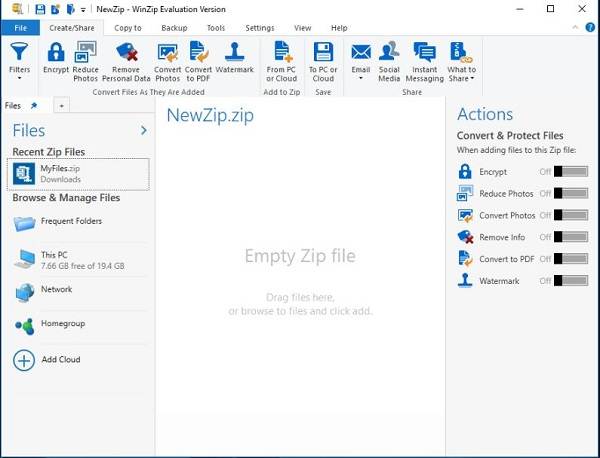Select Convert to PDF ribbon icon
The image size is (600, 458).
(x=198, y=52)
